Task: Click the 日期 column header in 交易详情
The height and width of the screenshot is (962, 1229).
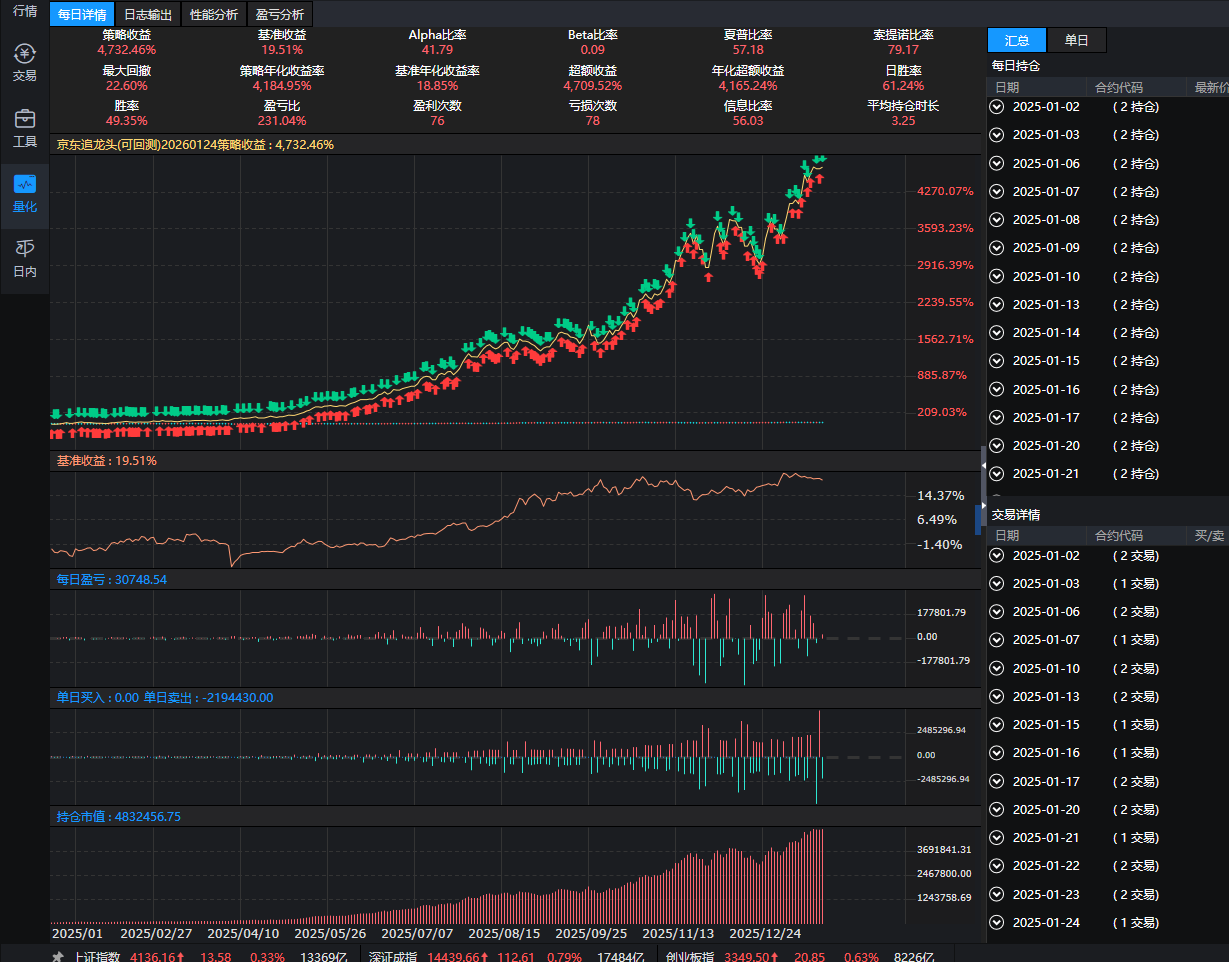Action: 1007,536
